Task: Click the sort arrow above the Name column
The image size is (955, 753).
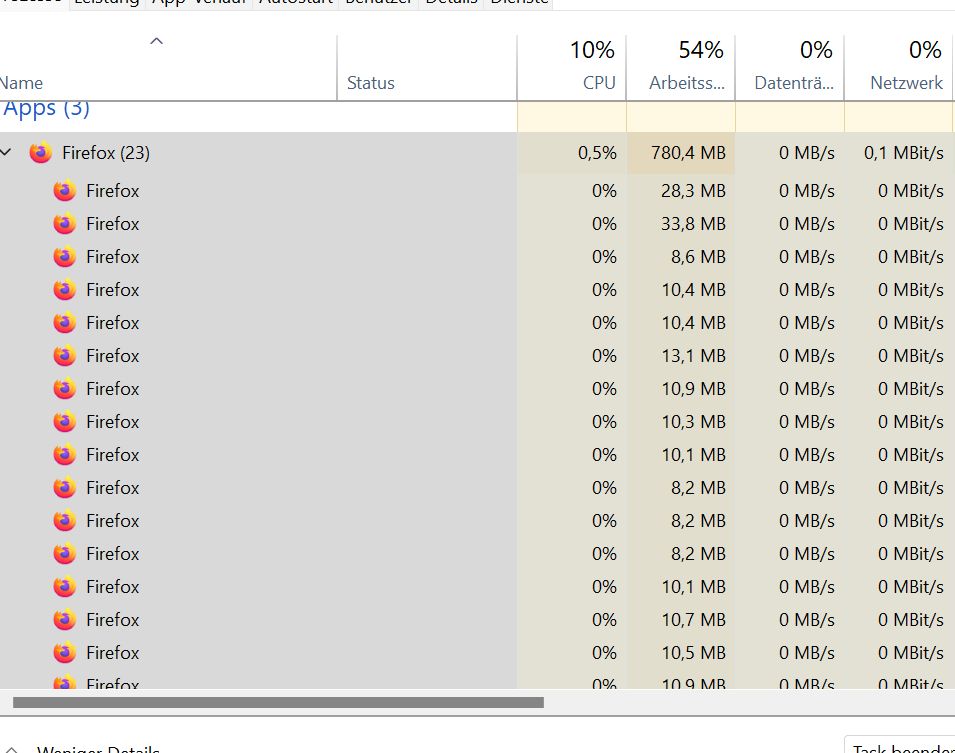Action: [x=157, y=41]
